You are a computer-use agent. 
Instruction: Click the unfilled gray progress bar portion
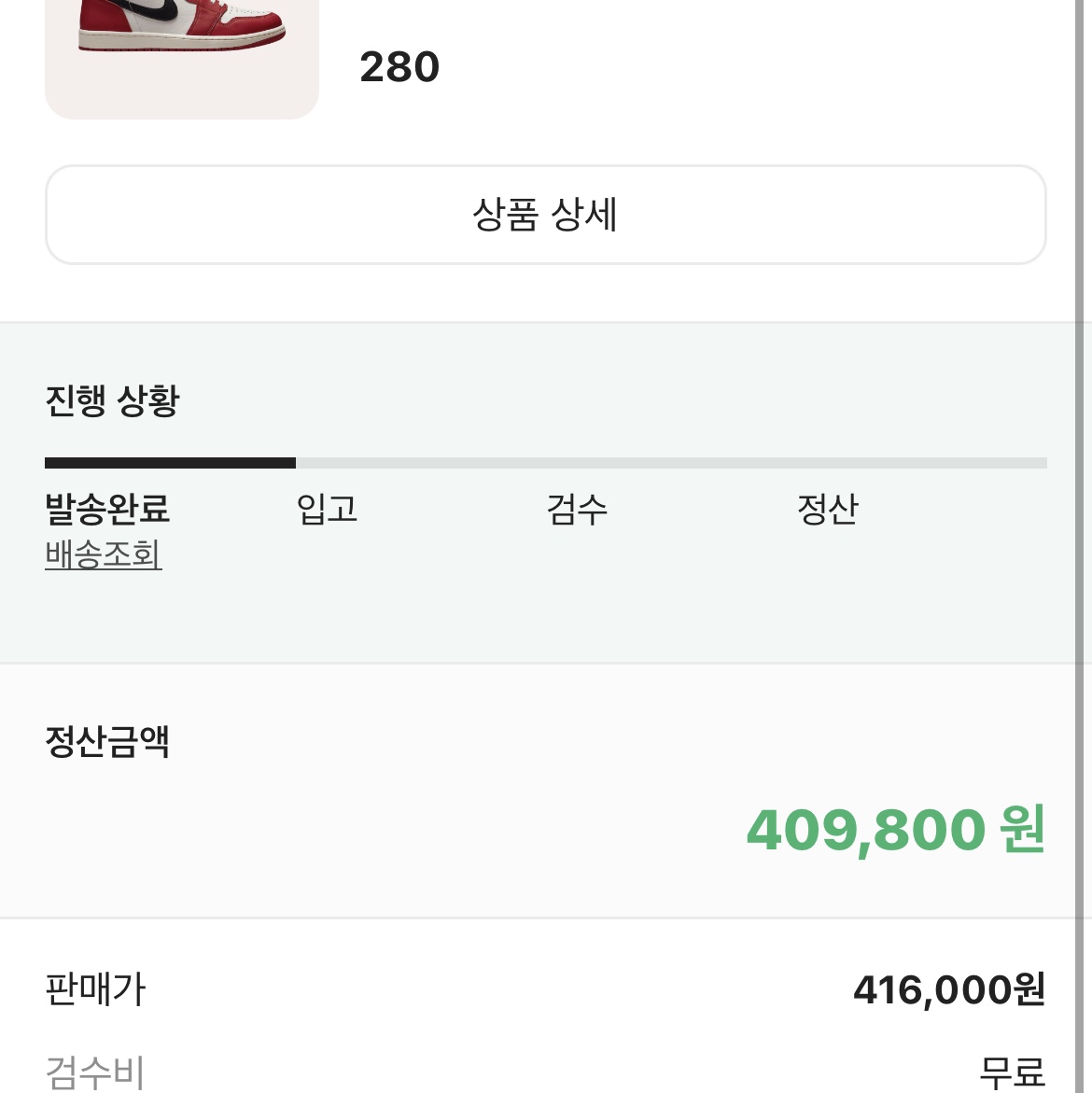click(671, 463)
